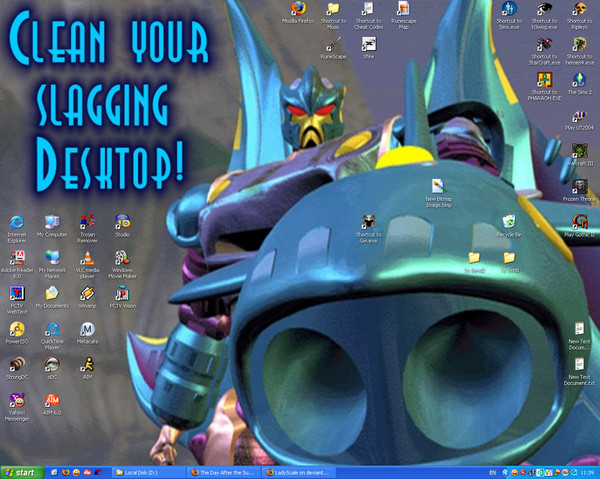Open the EN language bar indicator
This screenshot has height=479, width=600.
(x=492, y=472)
